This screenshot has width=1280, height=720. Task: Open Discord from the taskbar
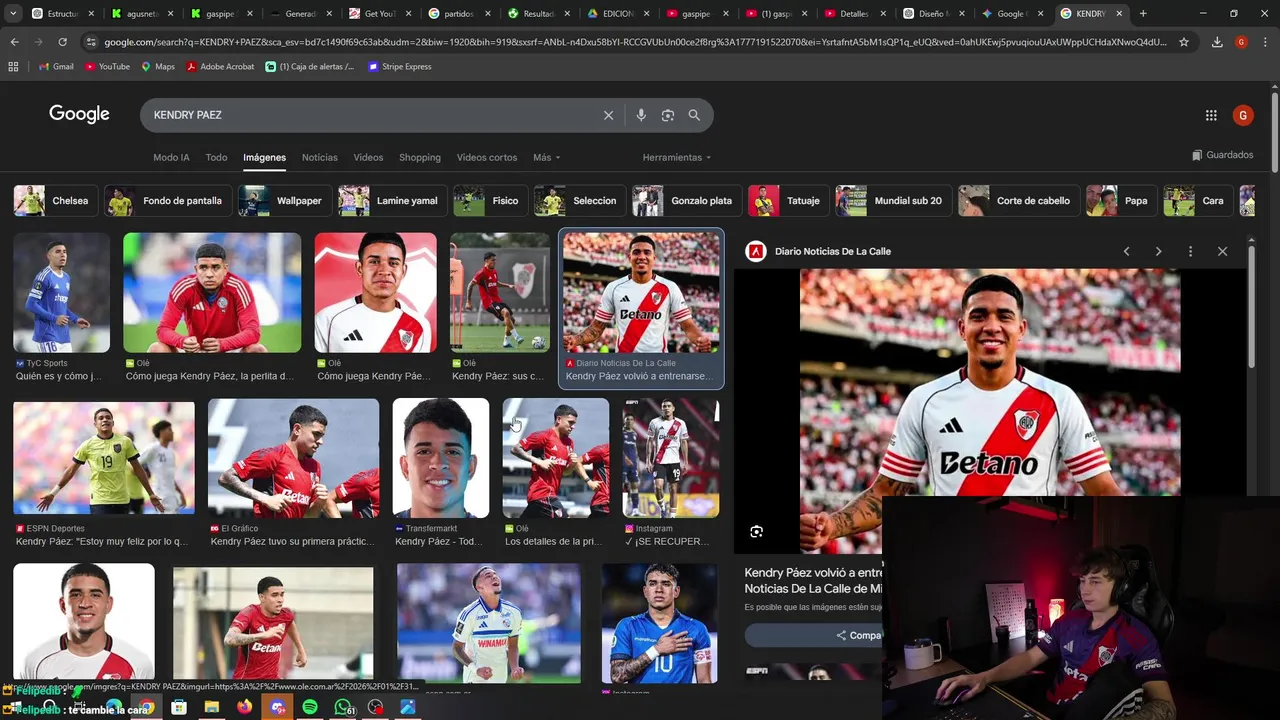(278, 707)
